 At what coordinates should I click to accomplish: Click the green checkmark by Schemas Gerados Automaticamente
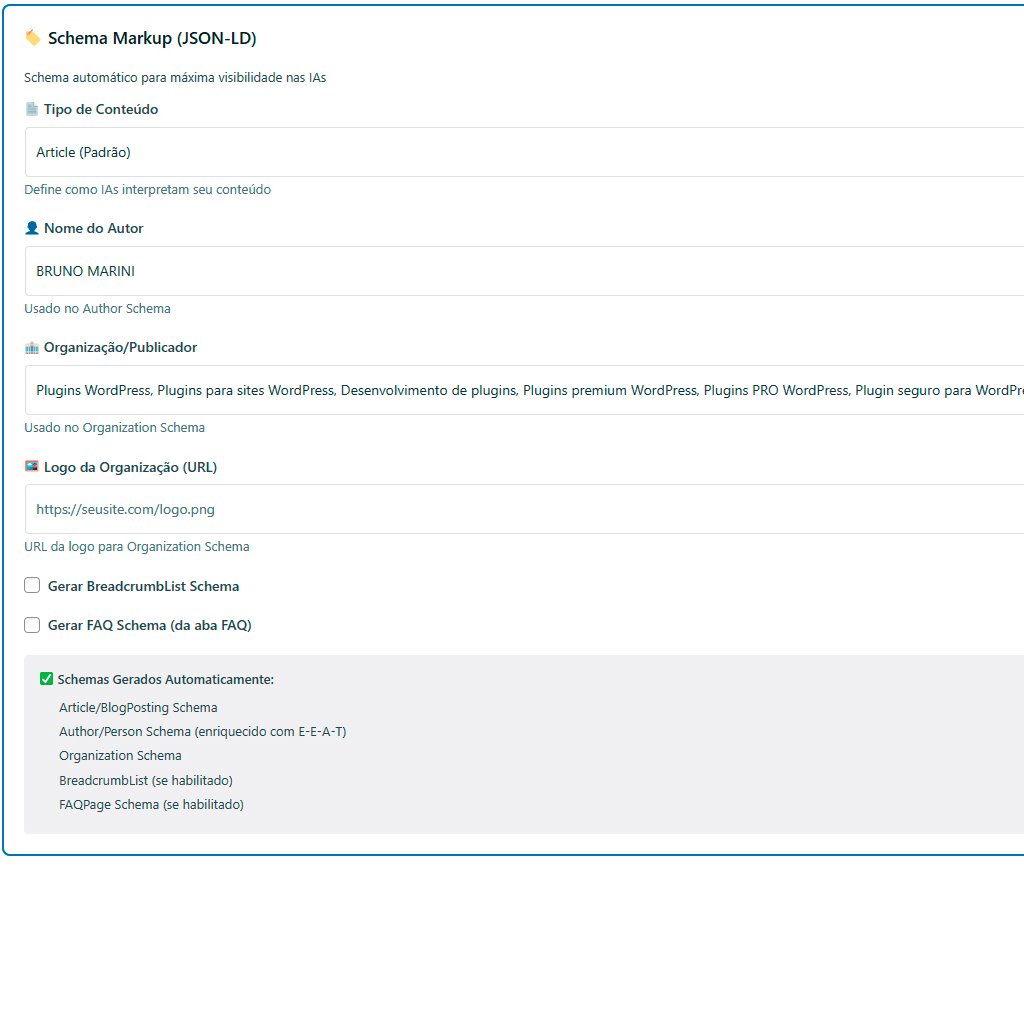pos(46,679)
